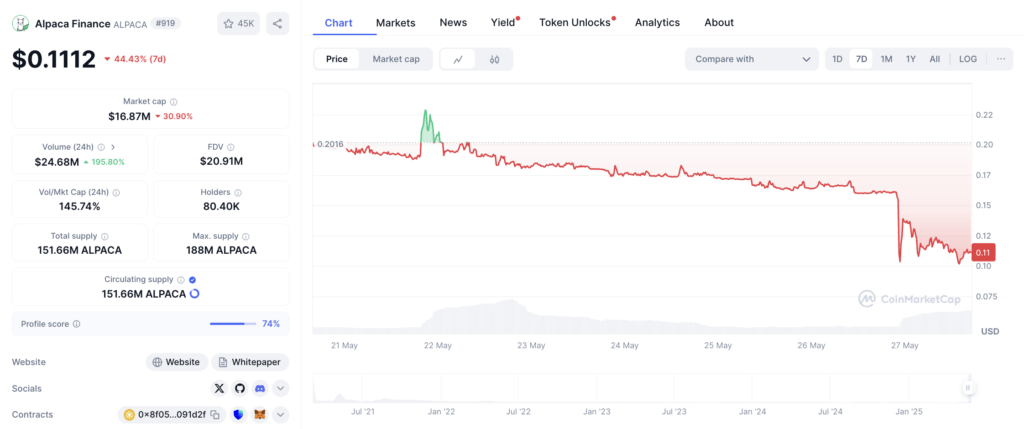This screenshot has width=1024, height=429.
Task: Click the circulating supply ring progress icon
Action: [194, 294]
